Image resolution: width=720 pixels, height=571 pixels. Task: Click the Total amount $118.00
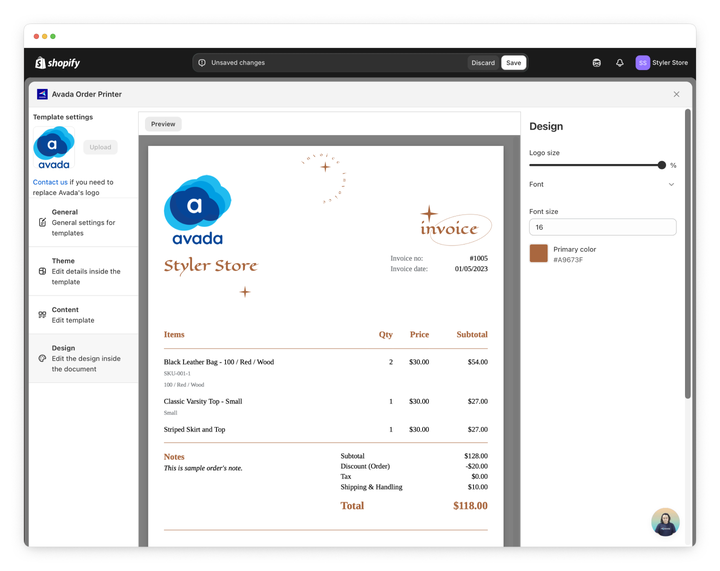[x=470, y=506]
